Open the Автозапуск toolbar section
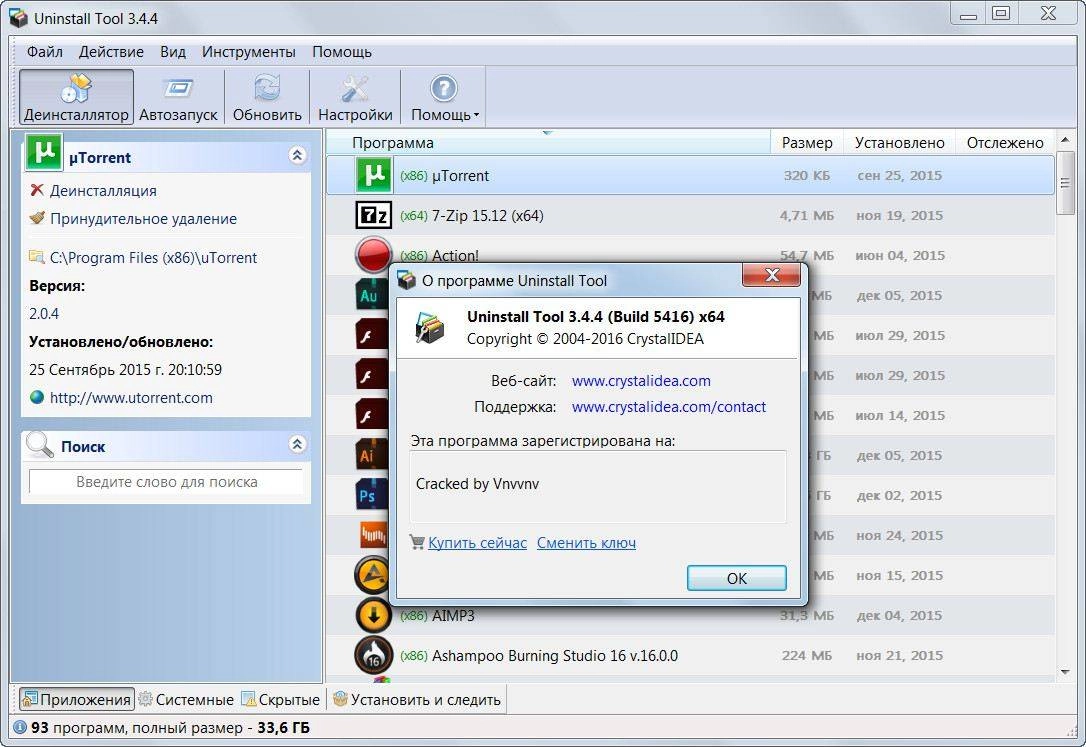1086x747 pixels. point(178,98)
